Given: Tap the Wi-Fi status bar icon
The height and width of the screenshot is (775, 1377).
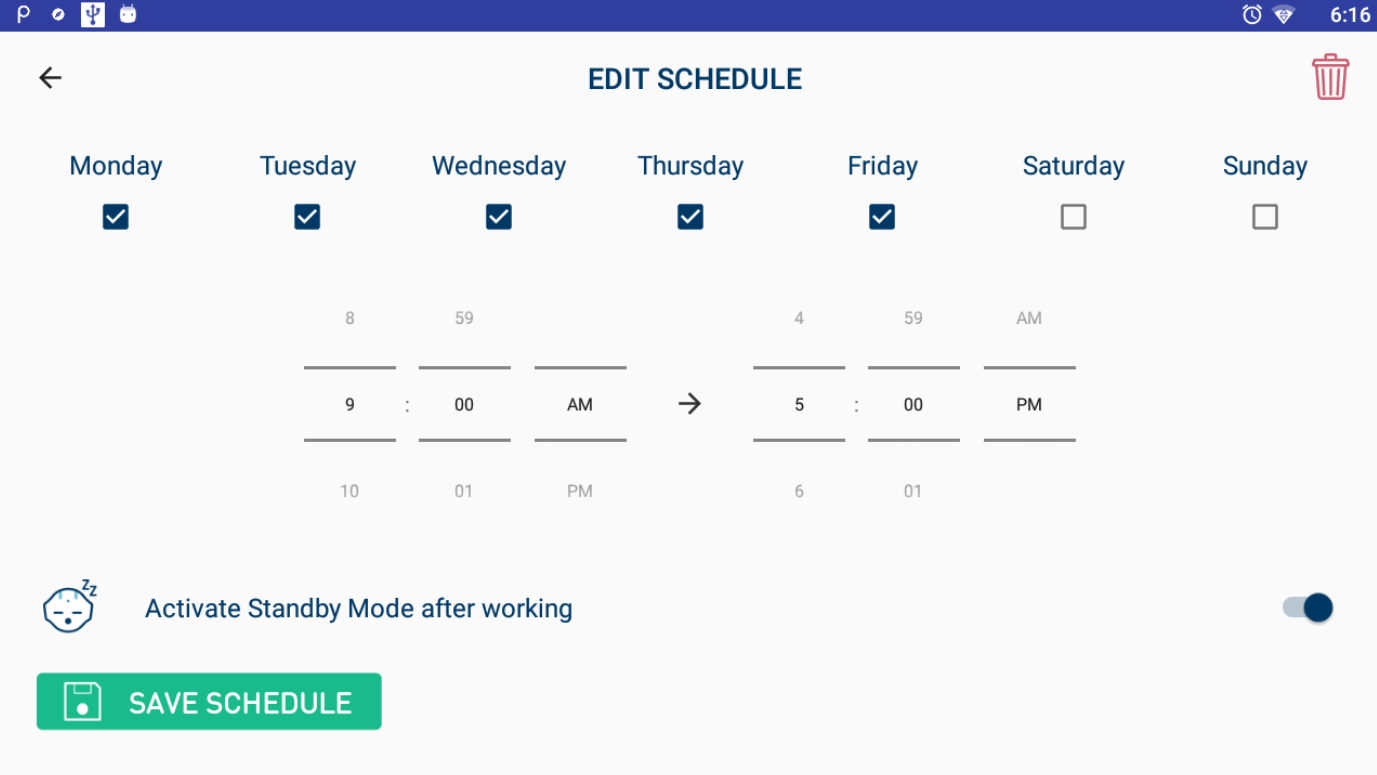Looking at the screenshot, I should tap(1284, 15).
